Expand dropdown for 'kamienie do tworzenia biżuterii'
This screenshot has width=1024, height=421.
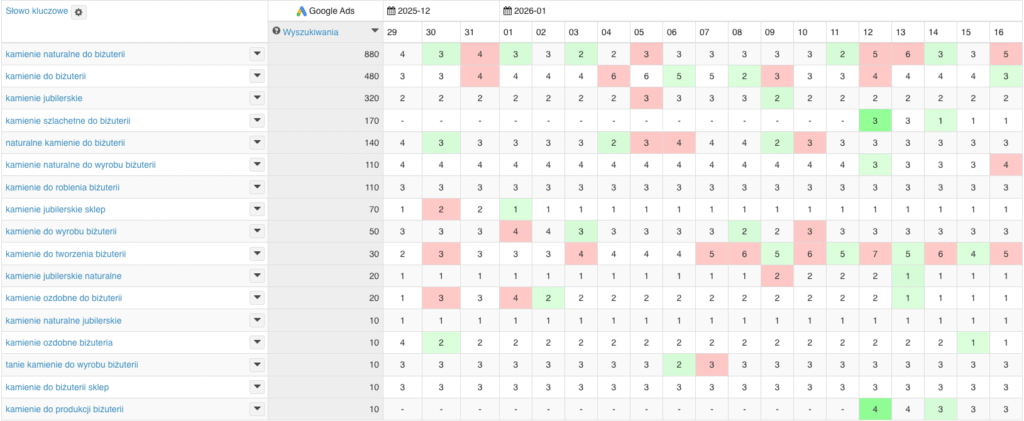(257, 253)
